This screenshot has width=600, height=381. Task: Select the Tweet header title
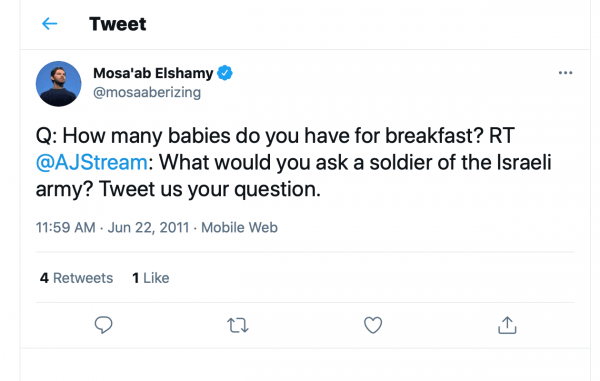[x=118, y=24]
